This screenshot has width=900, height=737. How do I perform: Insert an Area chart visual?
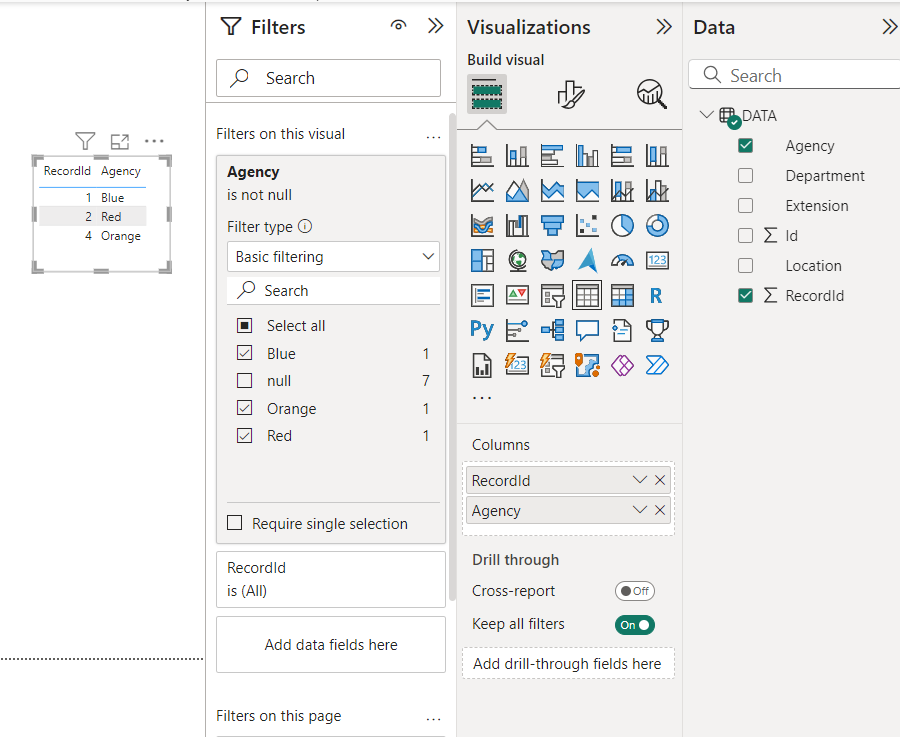[x=517, y=191]
